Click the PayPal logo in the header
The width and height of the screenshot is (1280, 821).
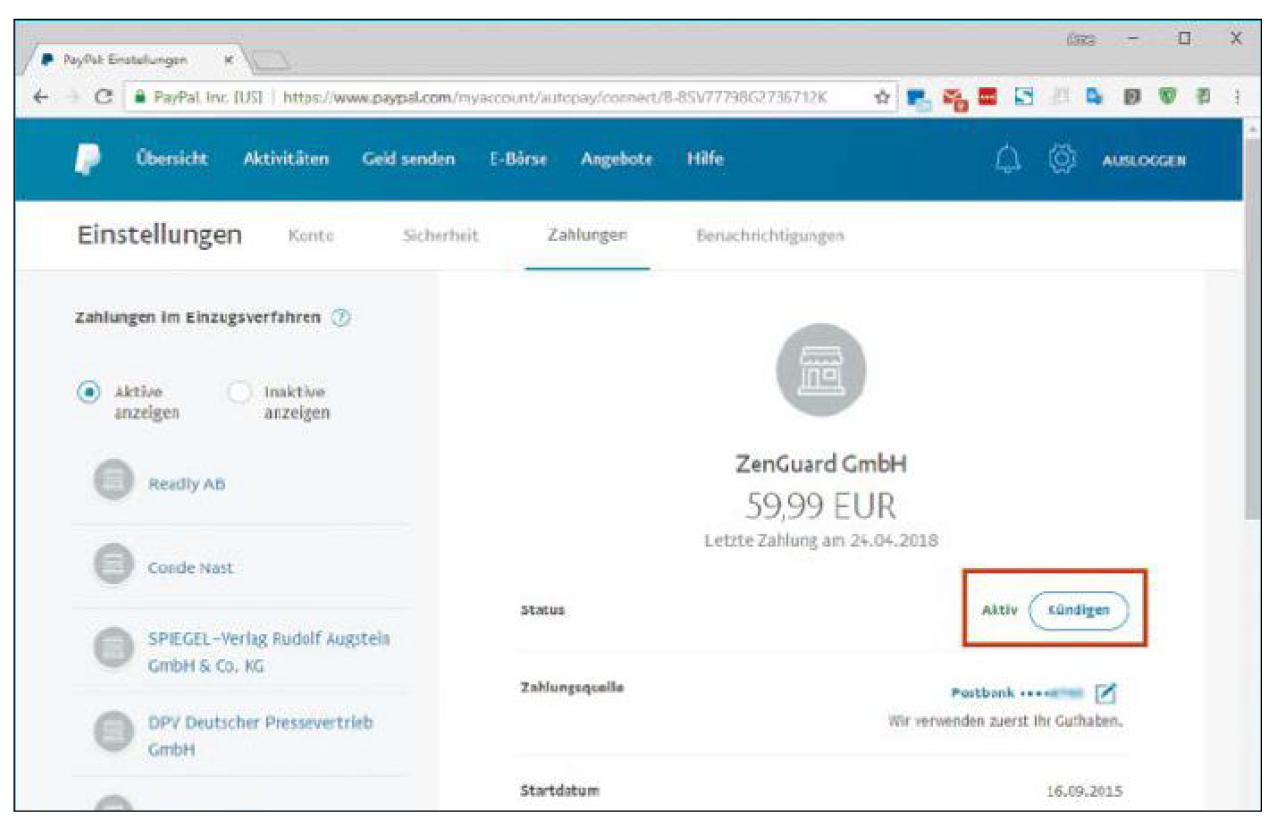pyautogui.click(x=90, y=160)
